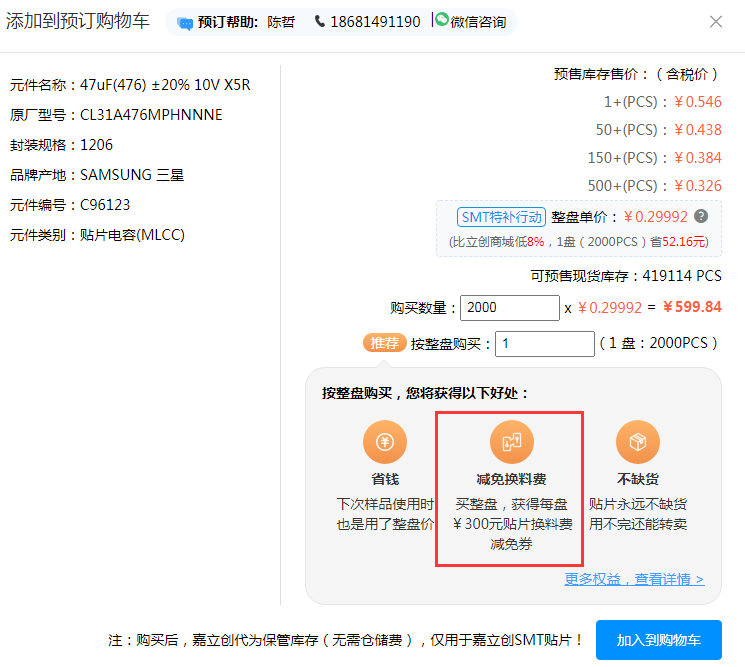Screen dimensions: 745x667
Task: Click the SMT特补行动 badge
Action: (x=501, y=217)
